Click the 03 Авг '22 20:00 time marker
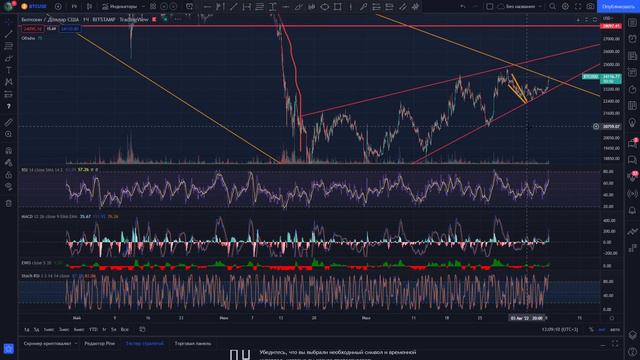 pos(527,318)
